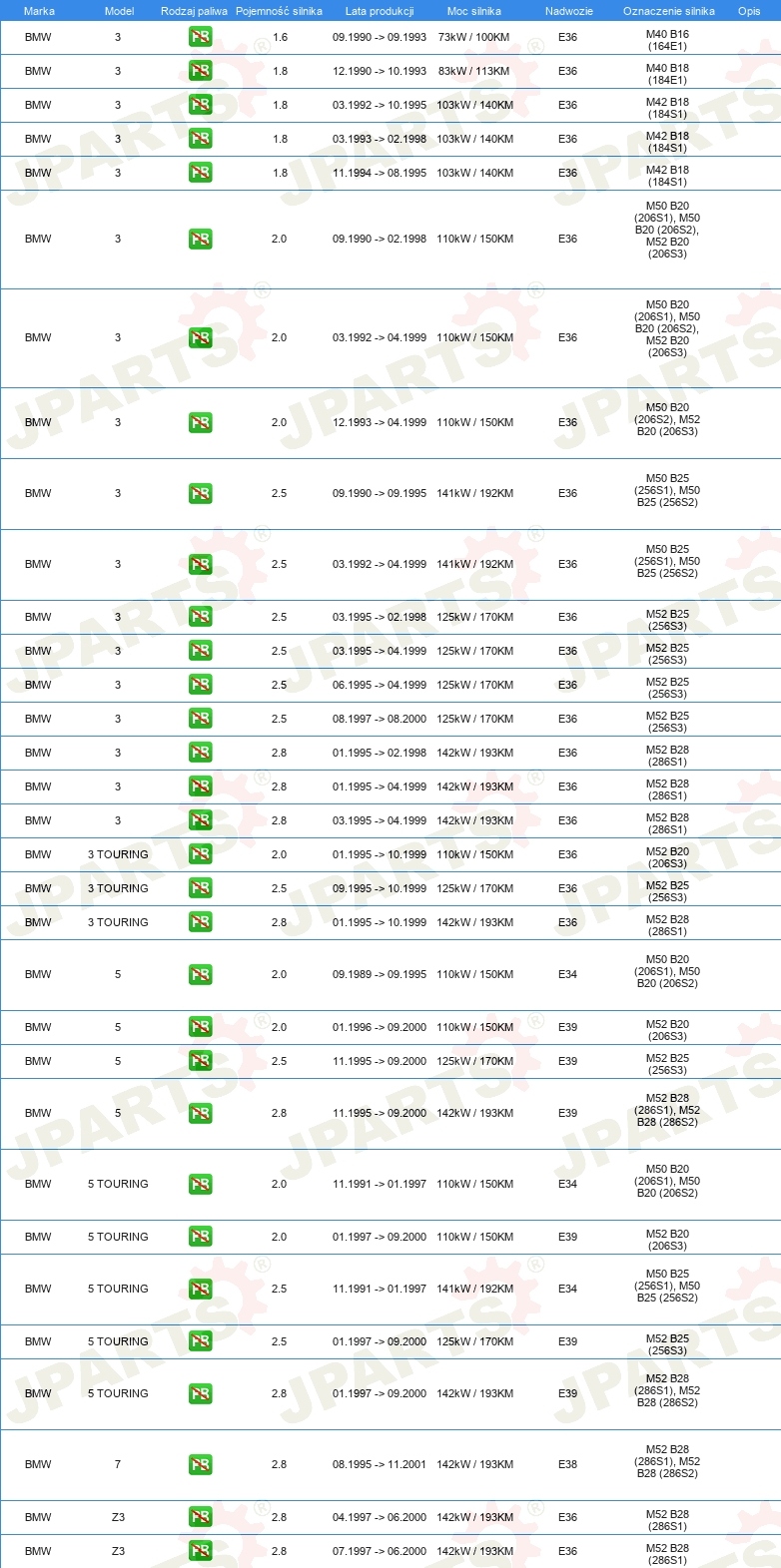Click fuel icon in Z3 row dated 07.1997 -> 06.2000
Image resolution: width=781 pixels, height=1568 pixels.
click(201, 1551)
